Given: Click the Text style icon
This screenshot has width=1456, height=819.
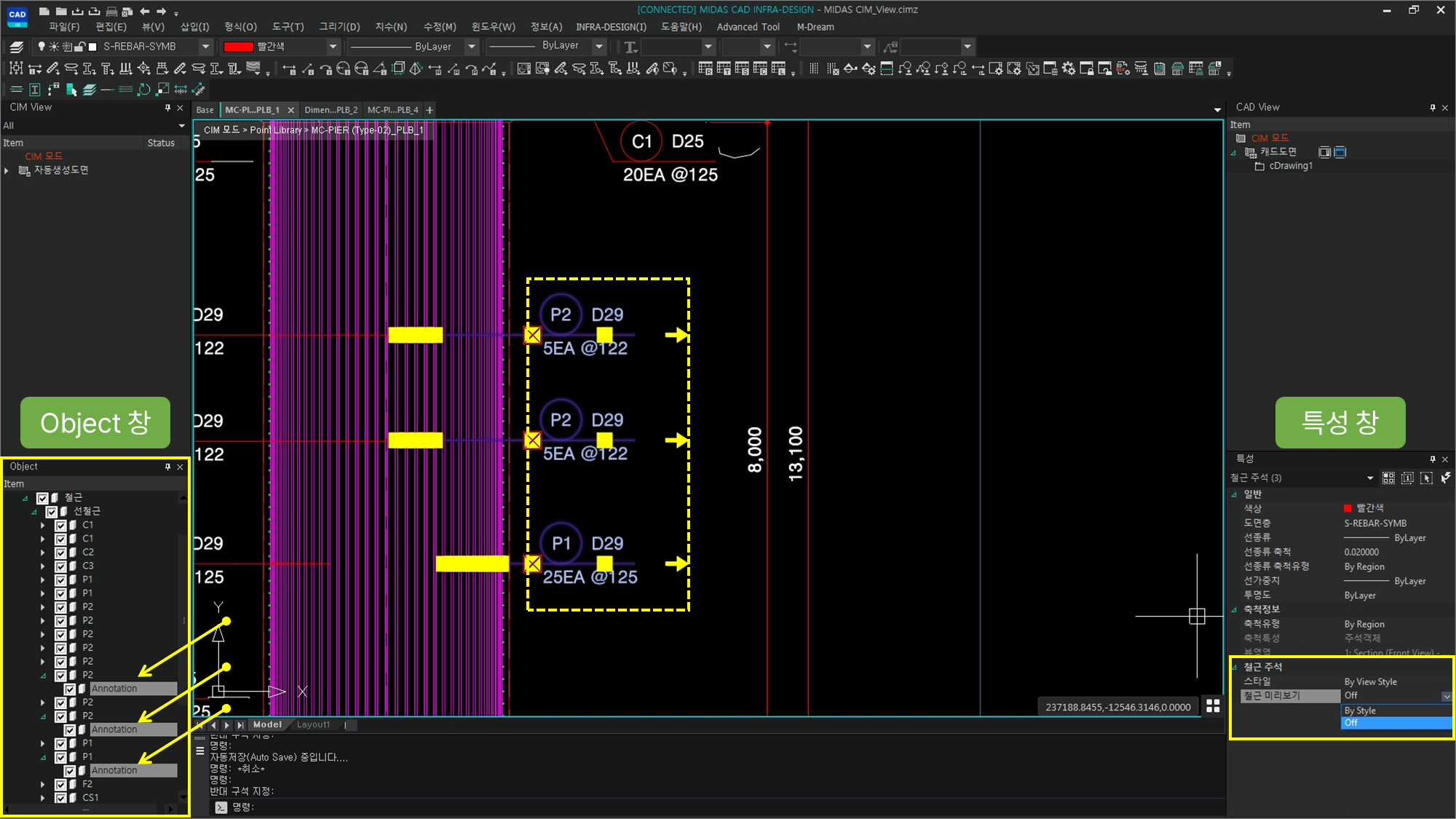Looking at the screenshot, I should tap(630, 47).
